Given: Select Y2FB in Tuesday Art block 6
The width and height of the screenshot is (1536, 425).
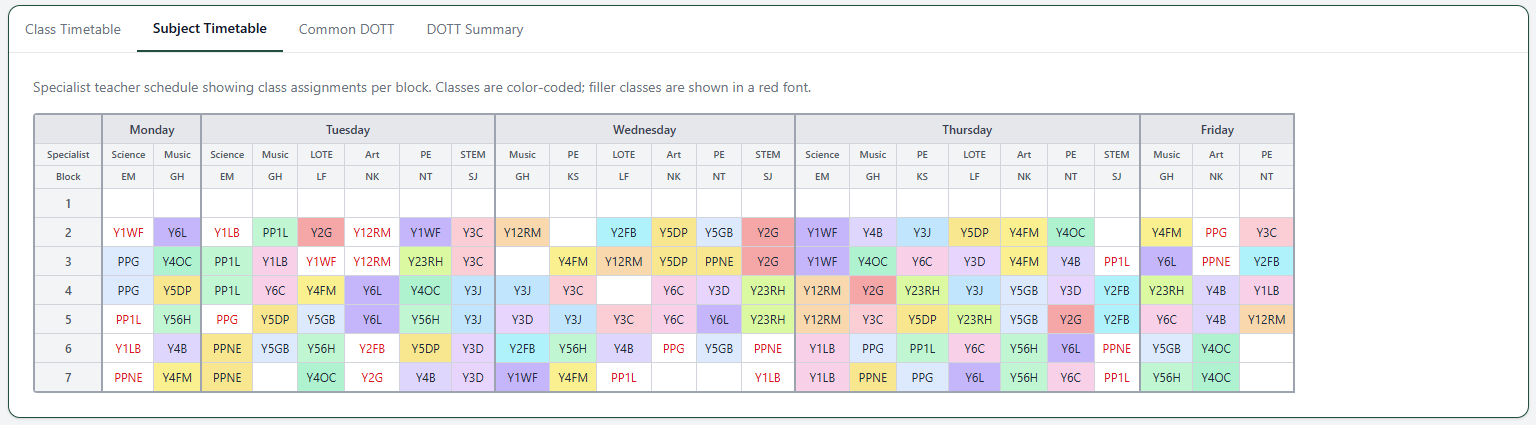Looking at the screenshot, I should pos(372,349).
